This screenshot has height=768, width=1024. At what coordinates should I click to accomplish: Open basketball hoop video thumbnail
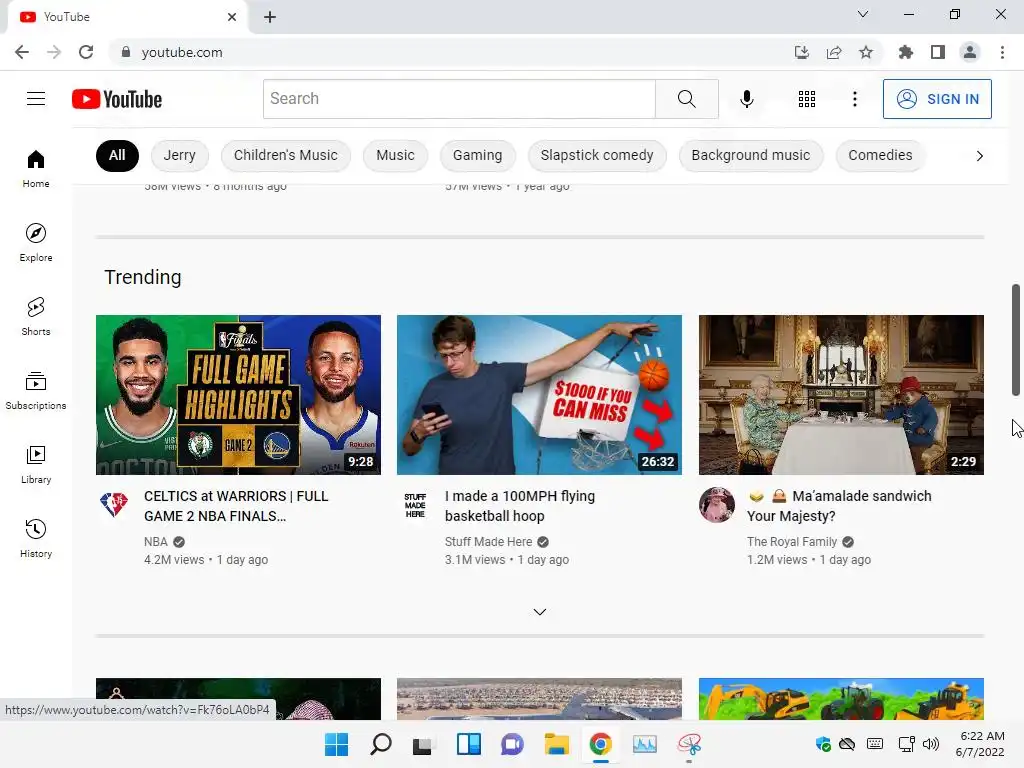coord(539,394)
